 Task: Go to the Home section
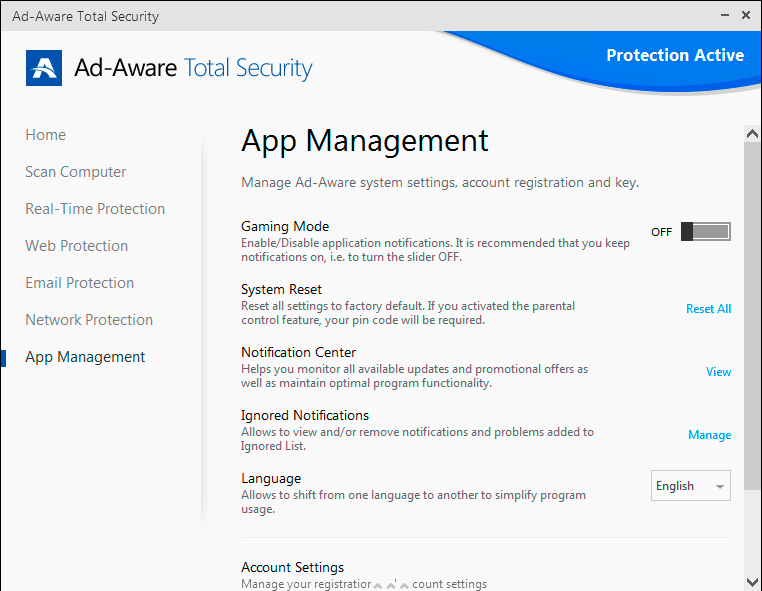tap(46, 135)
